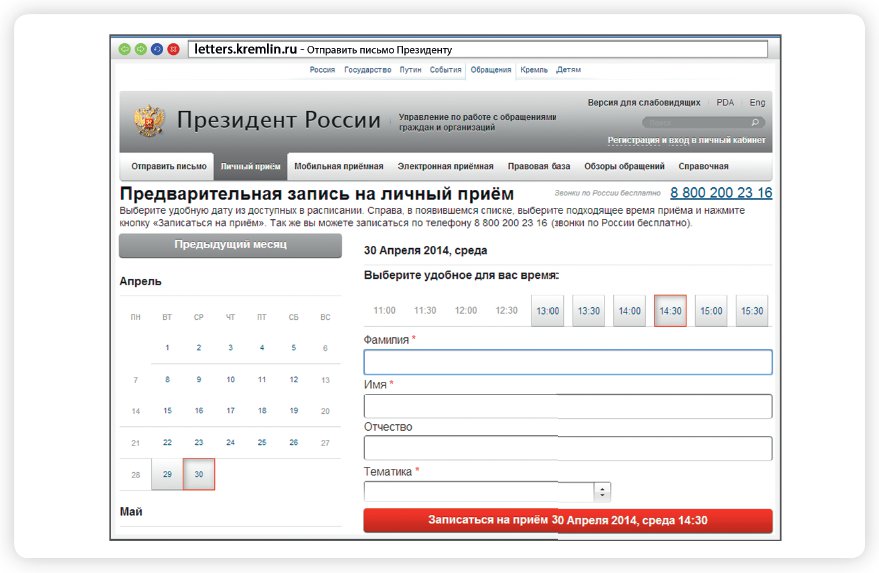Open the Электронная приёмная menu item
This screenshot has height=573, width=879.
(446, 167)
